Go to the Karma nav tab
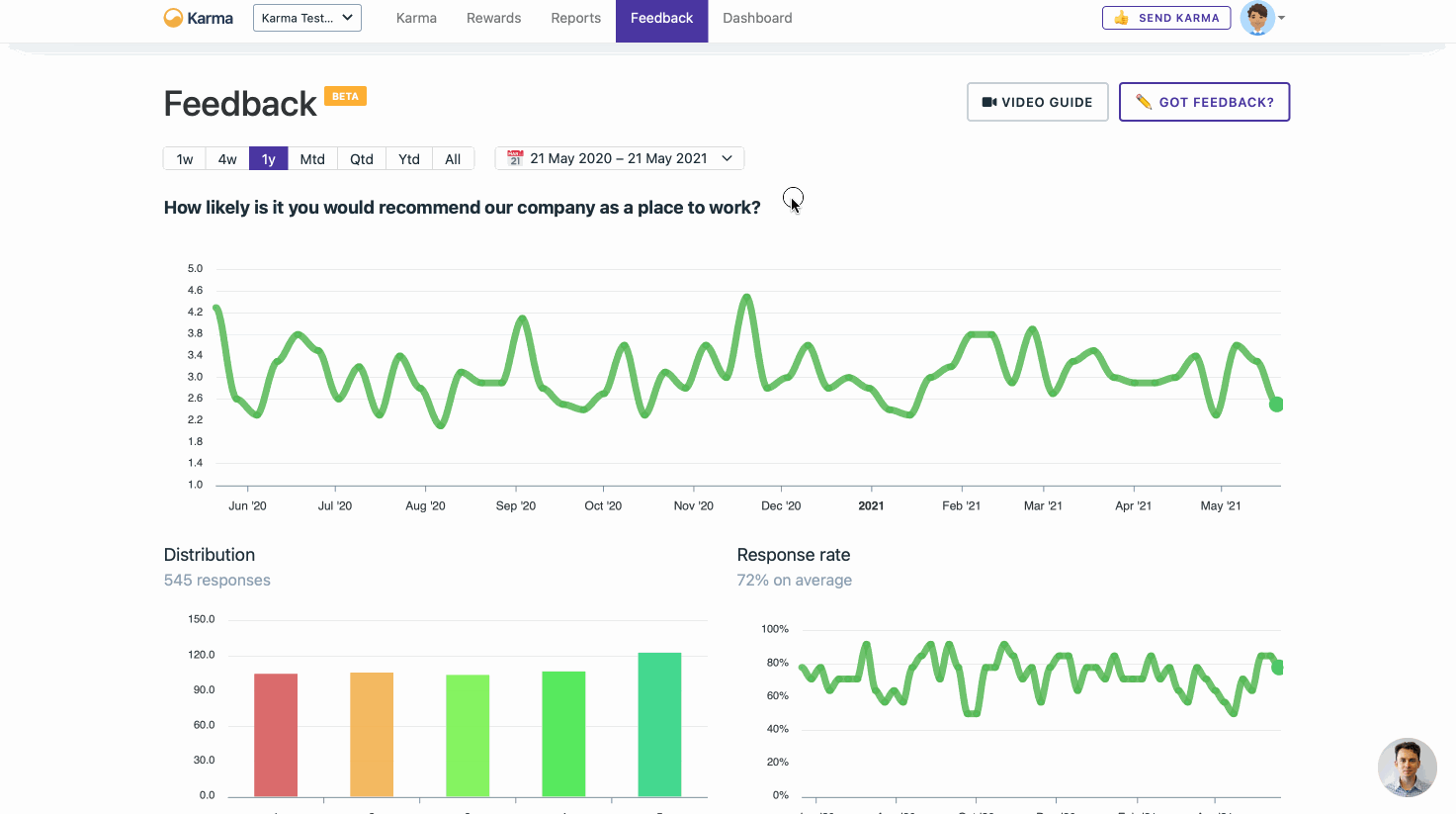The width and height of the screenshot is (1456, 814). 416,18
